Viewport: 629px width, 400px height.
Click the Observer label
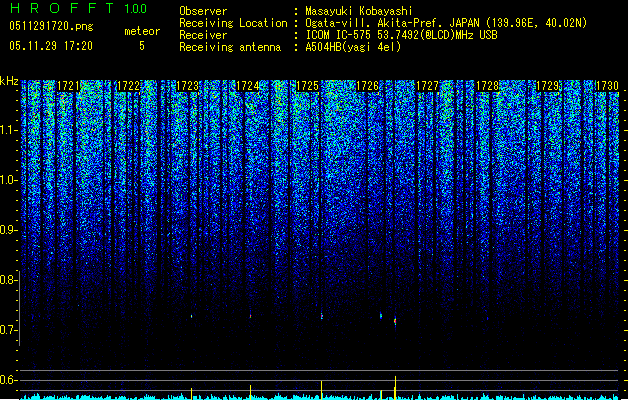point(203,11)
